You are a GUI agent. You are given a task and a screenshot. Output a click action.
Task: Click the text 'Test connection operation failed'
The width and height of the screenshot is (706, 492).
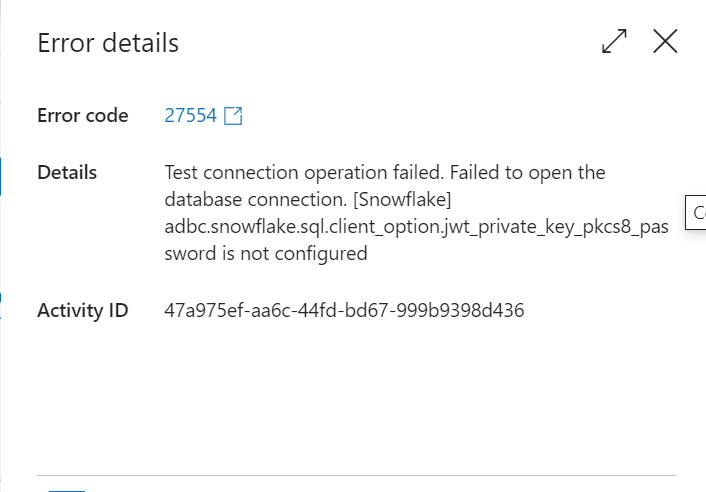pos(303,172)
